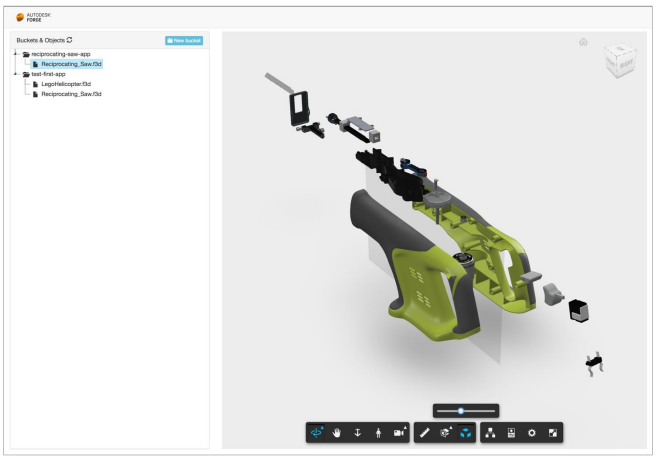Open highlighted Reciprocating_Saw.f3d file
This screenshot has width=659, height=459.
click(x=67, y=64)
